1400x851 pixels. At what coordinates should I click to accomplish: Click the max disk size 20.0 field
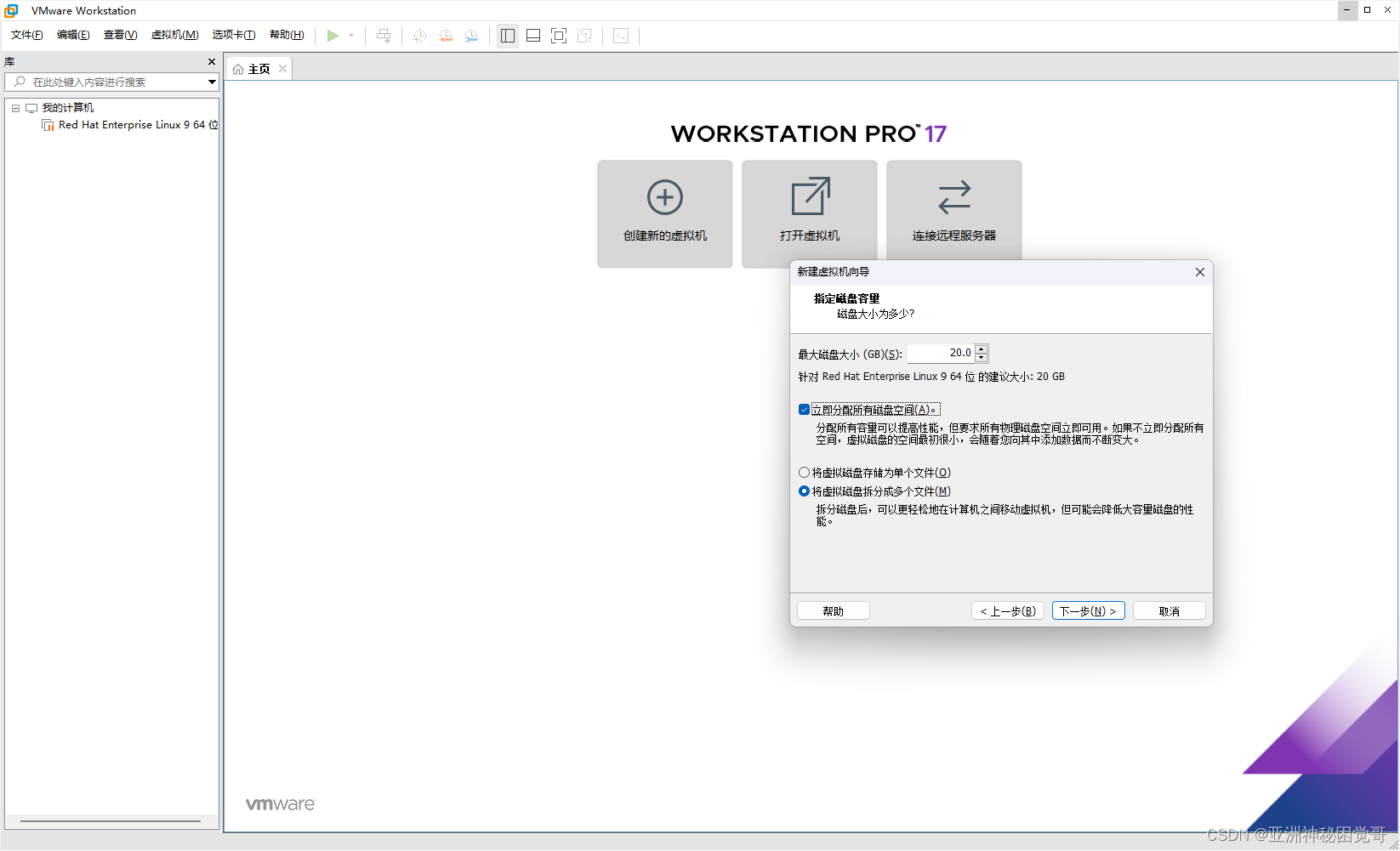[x=941, y=353]
